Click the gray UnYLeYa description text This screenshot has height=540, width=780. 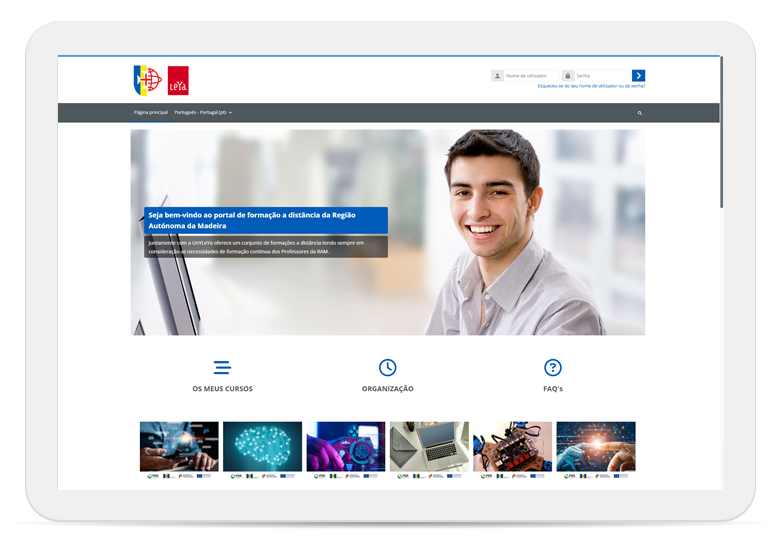(266, 247)
